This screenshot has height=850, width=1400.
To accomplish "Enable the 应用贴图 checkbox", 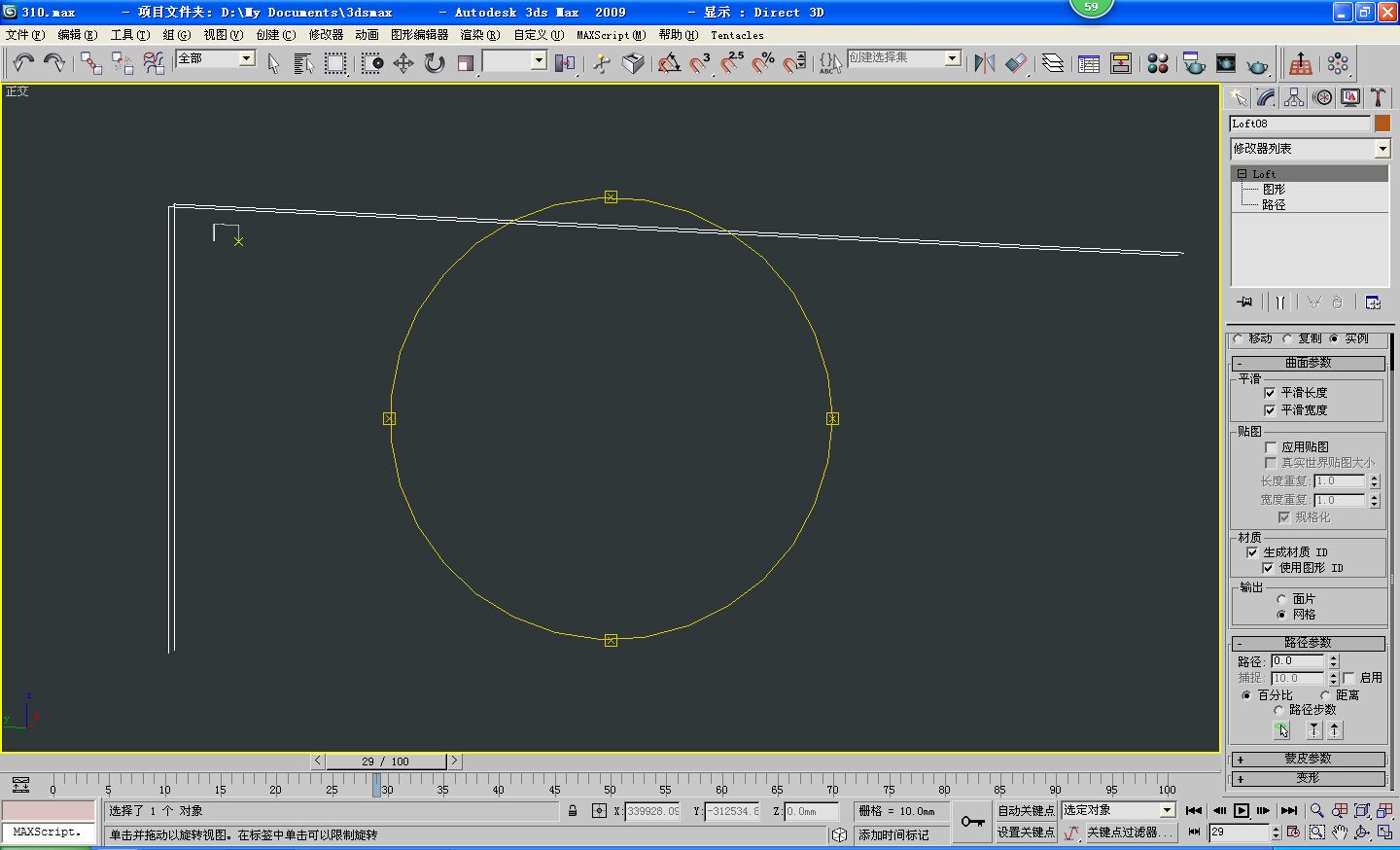I will pos(1271,447).
